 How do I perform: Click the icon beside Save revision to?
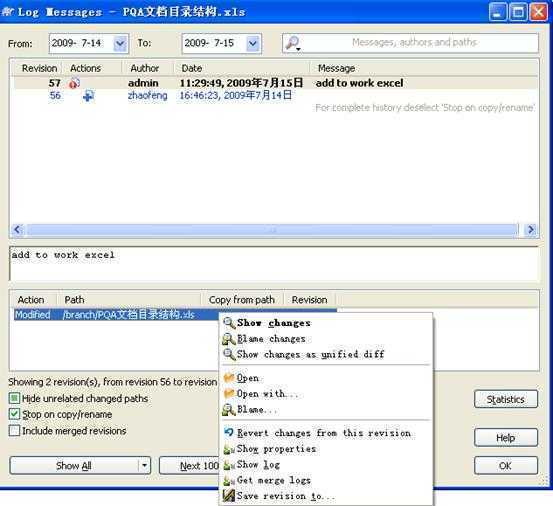pyautogui.click(x=229, y=496)
